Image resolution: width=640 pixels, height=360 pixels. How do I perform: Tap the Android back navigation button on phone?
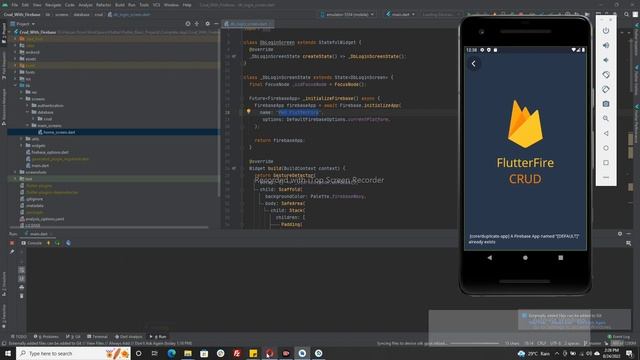coord(489,258)
